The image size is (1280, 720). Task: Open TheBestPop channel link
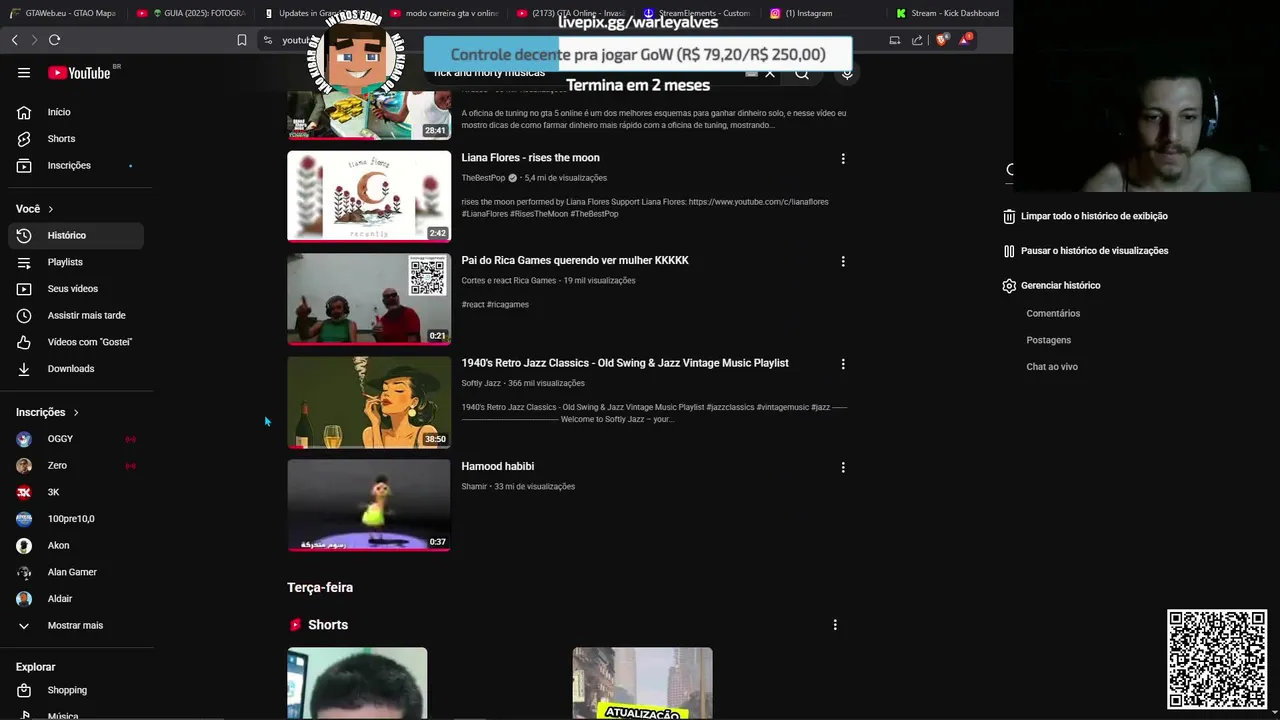point(483,178)
